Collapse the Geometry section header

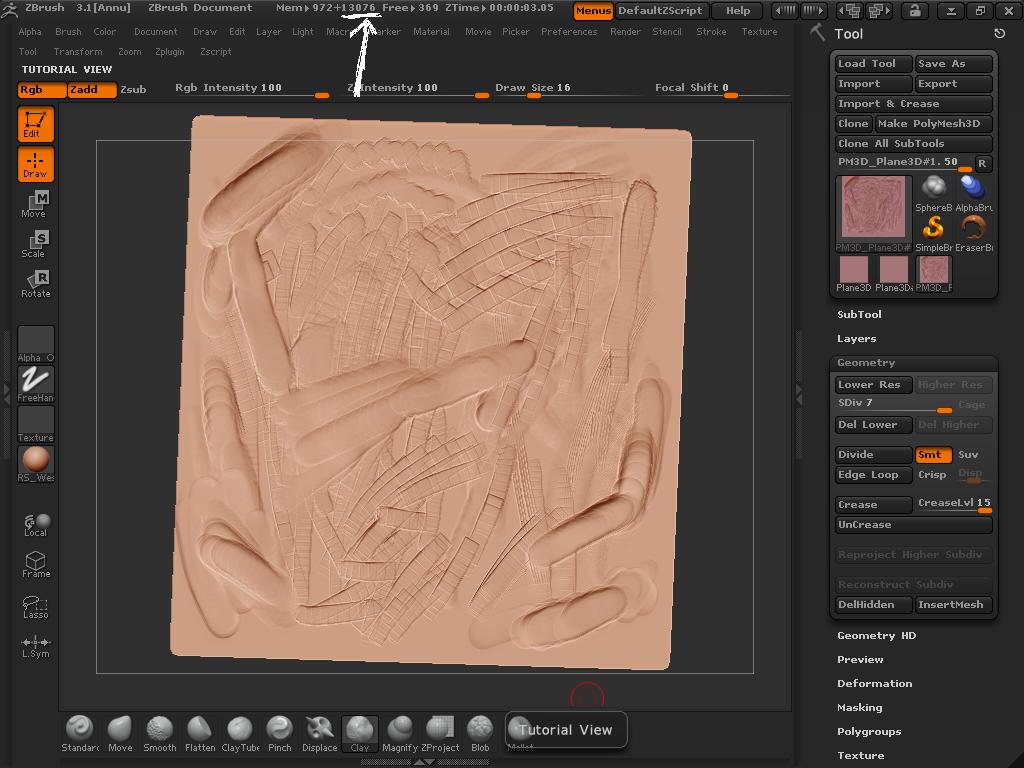[866, 362]
